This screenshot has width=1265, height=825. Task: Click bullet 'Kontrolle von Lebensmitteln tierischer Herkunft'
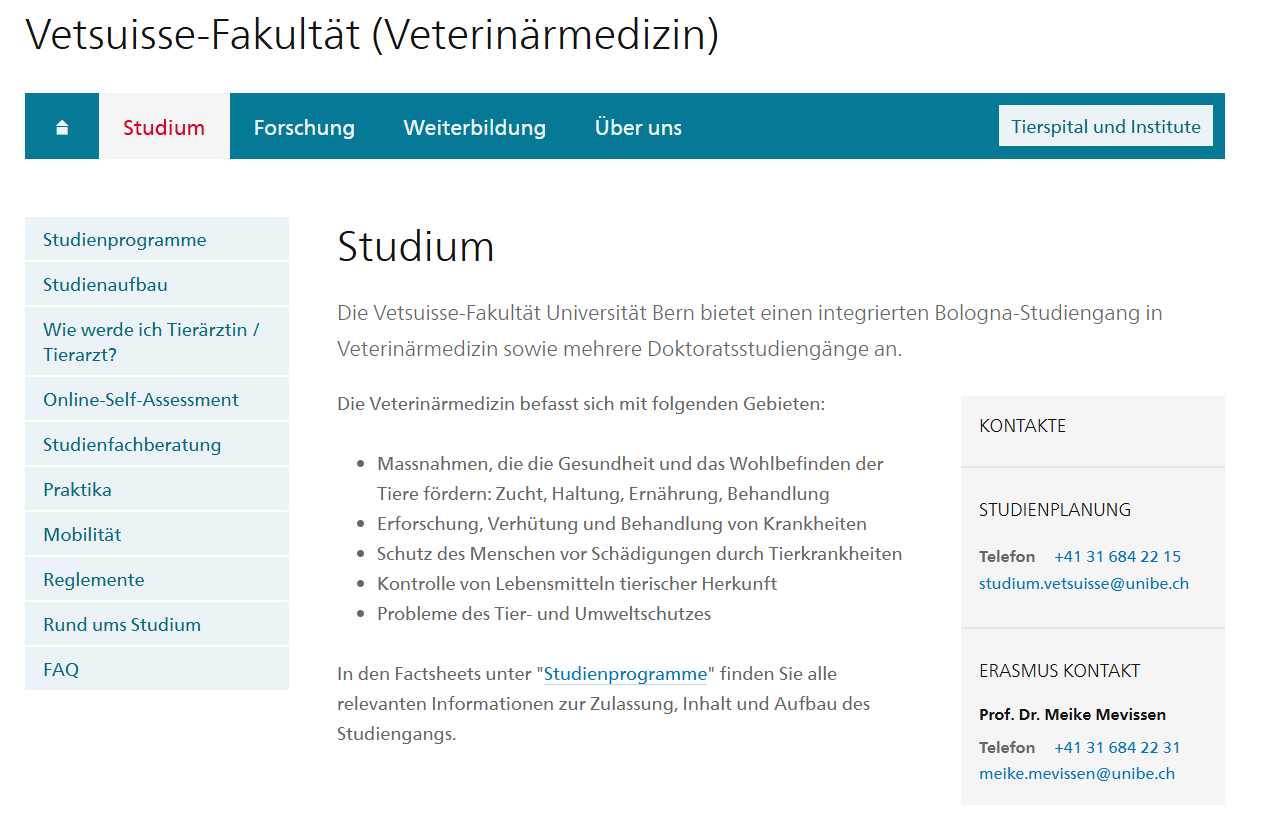click(577, 584)
